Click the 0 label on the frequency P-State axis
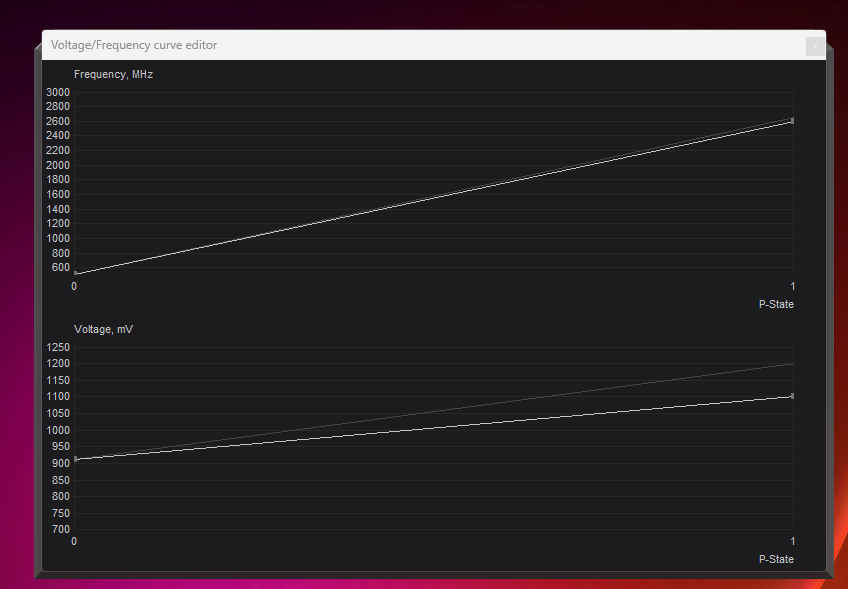This screenshot has width=848, height=589. [73, 286]
